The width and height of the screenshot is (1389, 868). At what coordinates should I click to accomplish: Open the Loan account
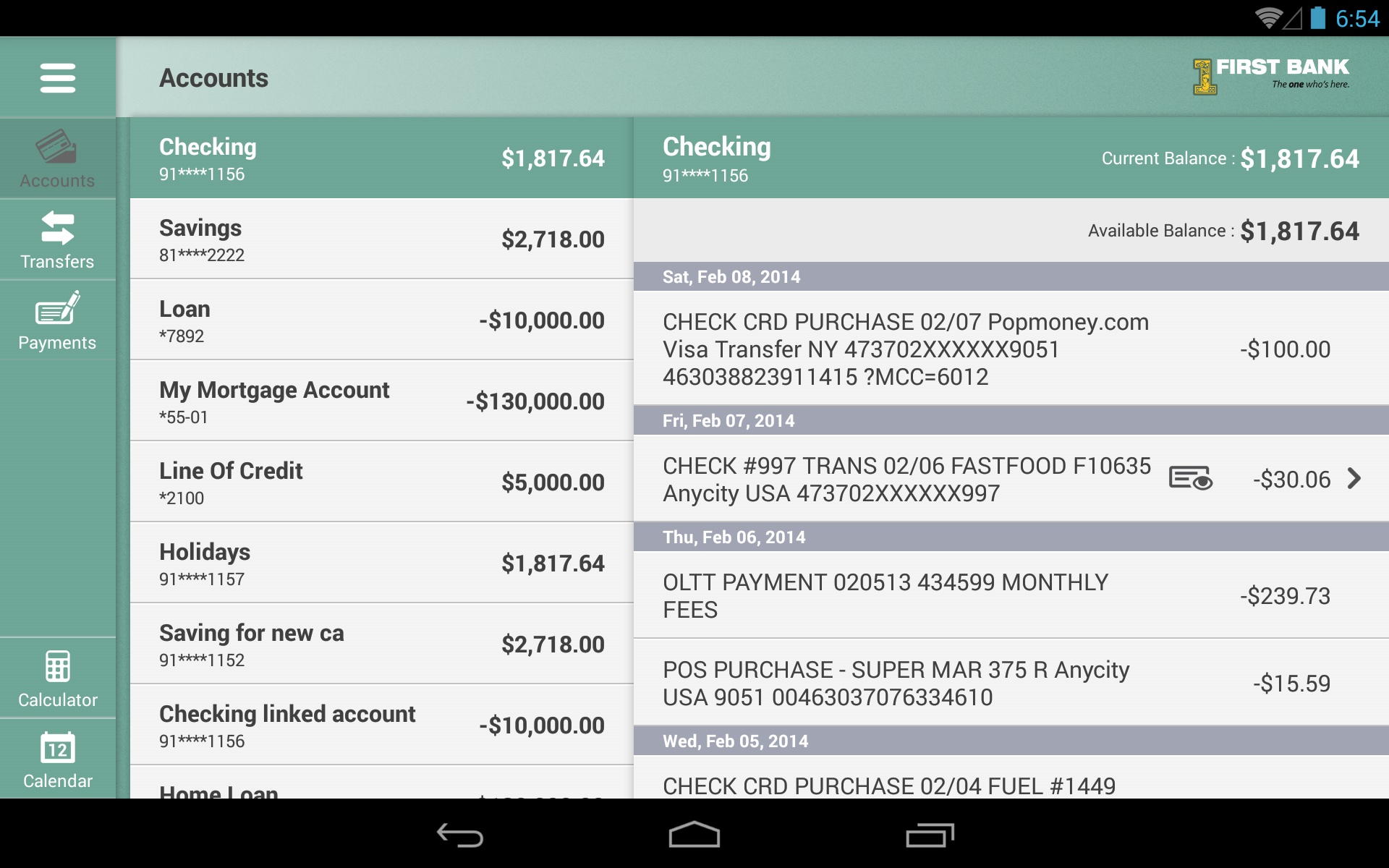click(x=380, y=320)
